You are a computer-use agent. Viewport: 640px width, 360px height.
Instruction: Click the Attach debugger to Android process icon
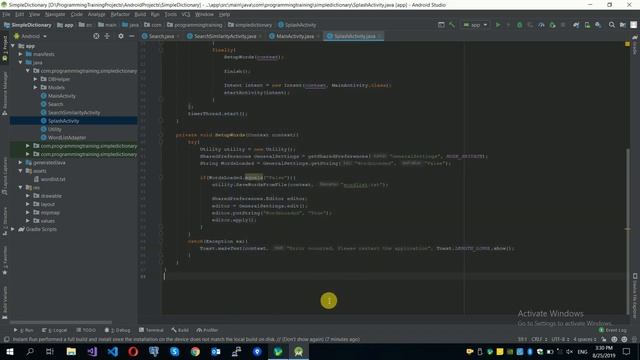tap(552, 25)
